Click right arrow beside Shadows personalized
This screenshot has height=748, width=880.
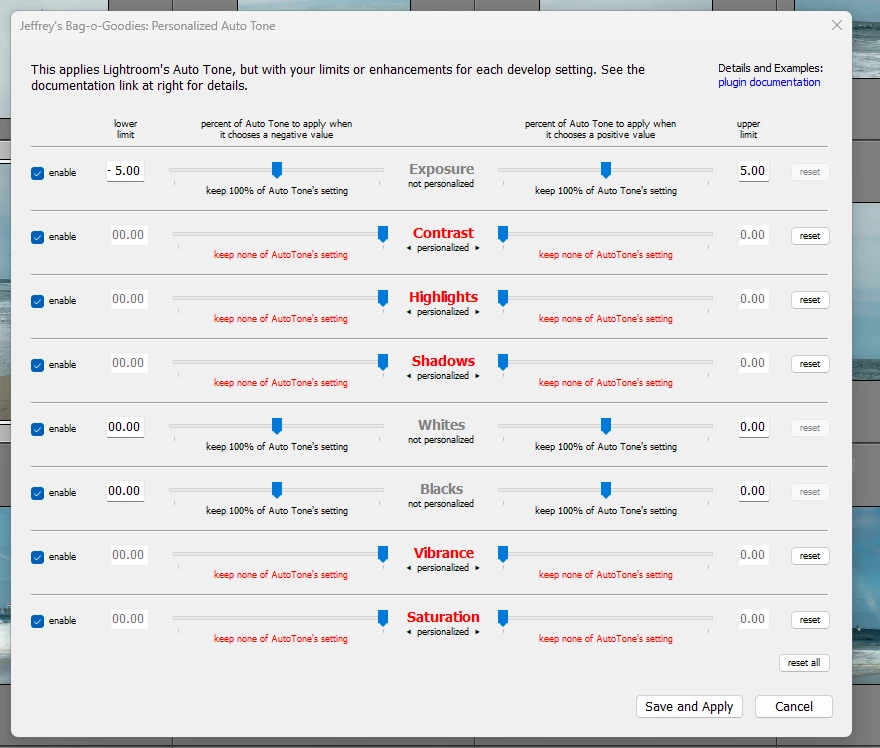click(477, 376)
